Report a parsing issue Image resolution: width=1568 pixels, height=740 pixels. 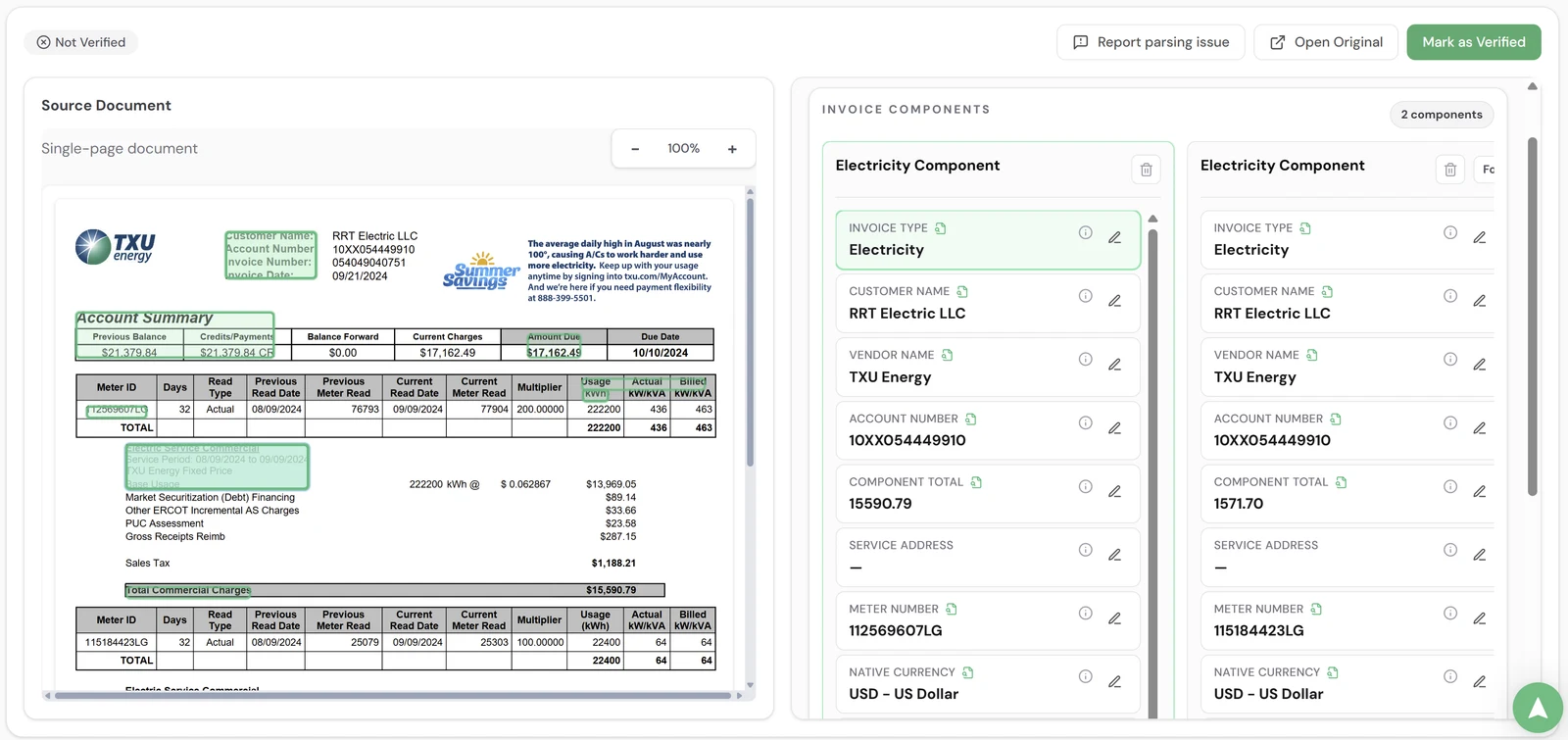1151,42
